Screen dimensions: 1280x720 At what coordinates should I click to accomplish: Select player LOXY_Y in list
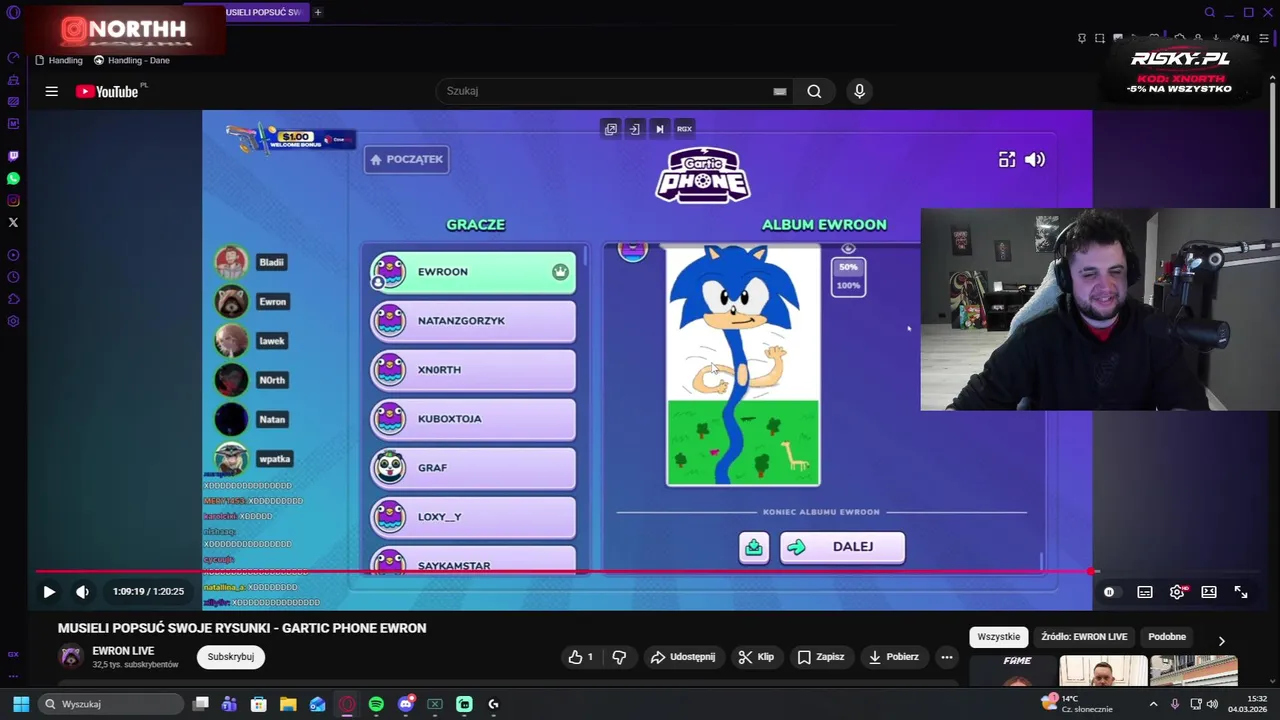(473, 517)
